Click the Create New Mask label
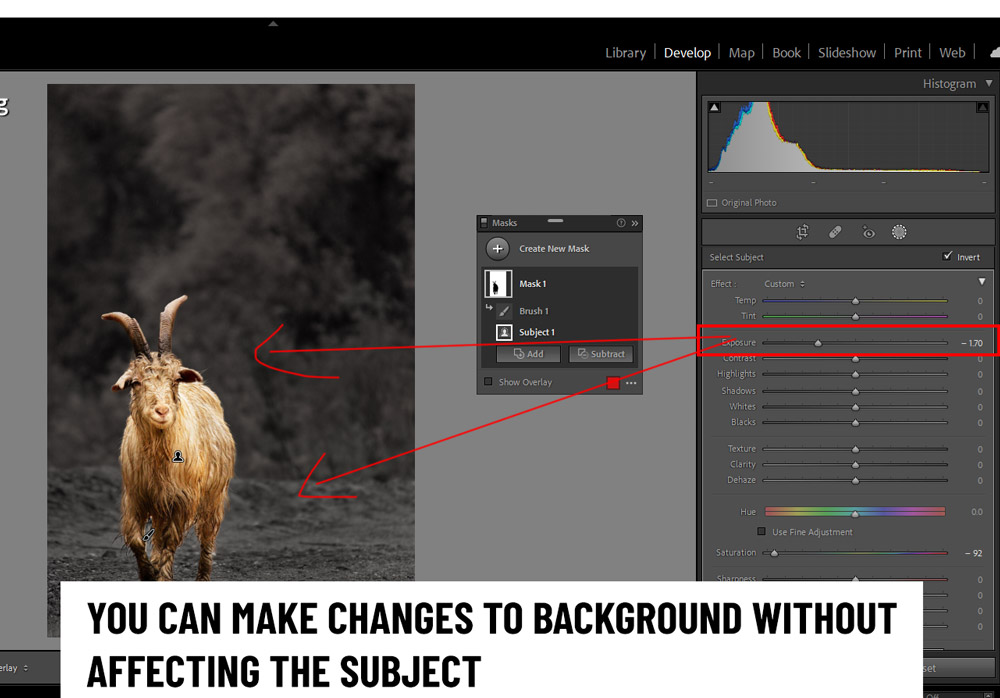The width and height of the screenshot is (1000, 698). 554,249
